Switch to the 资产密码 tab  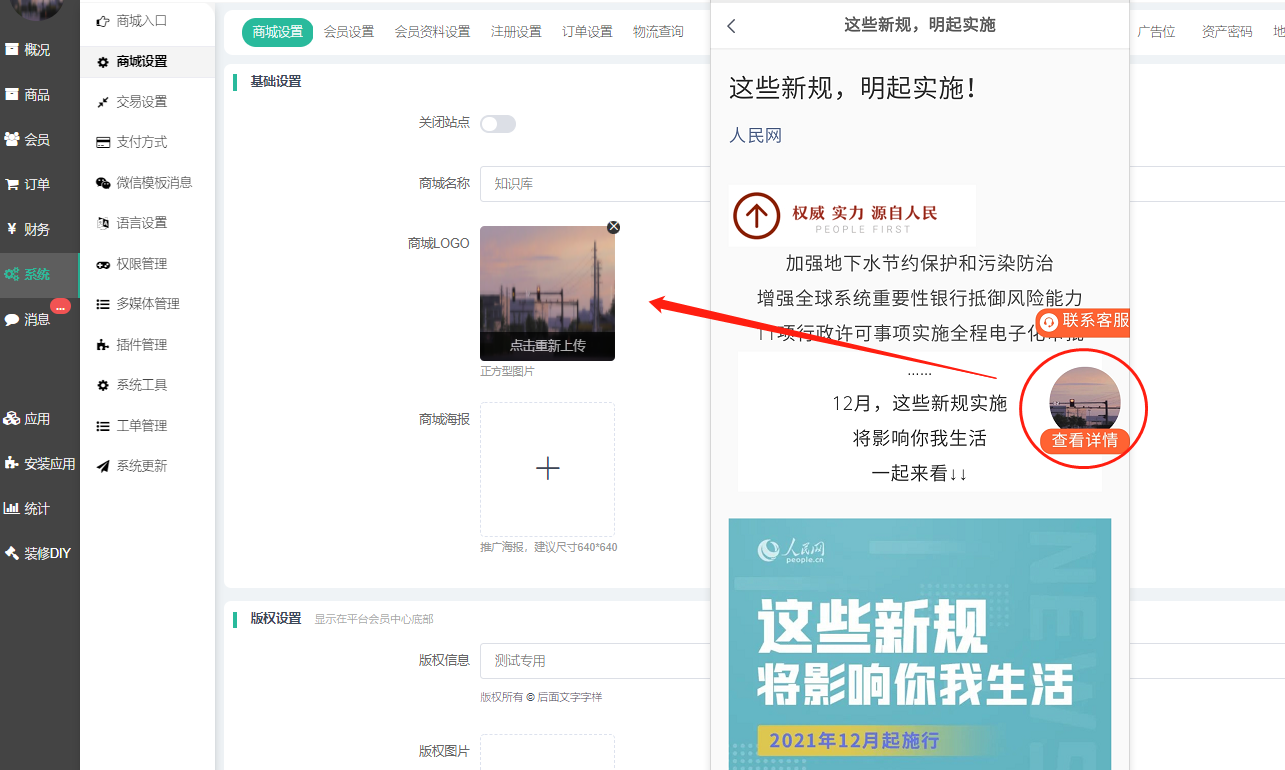click(1227, 32)
